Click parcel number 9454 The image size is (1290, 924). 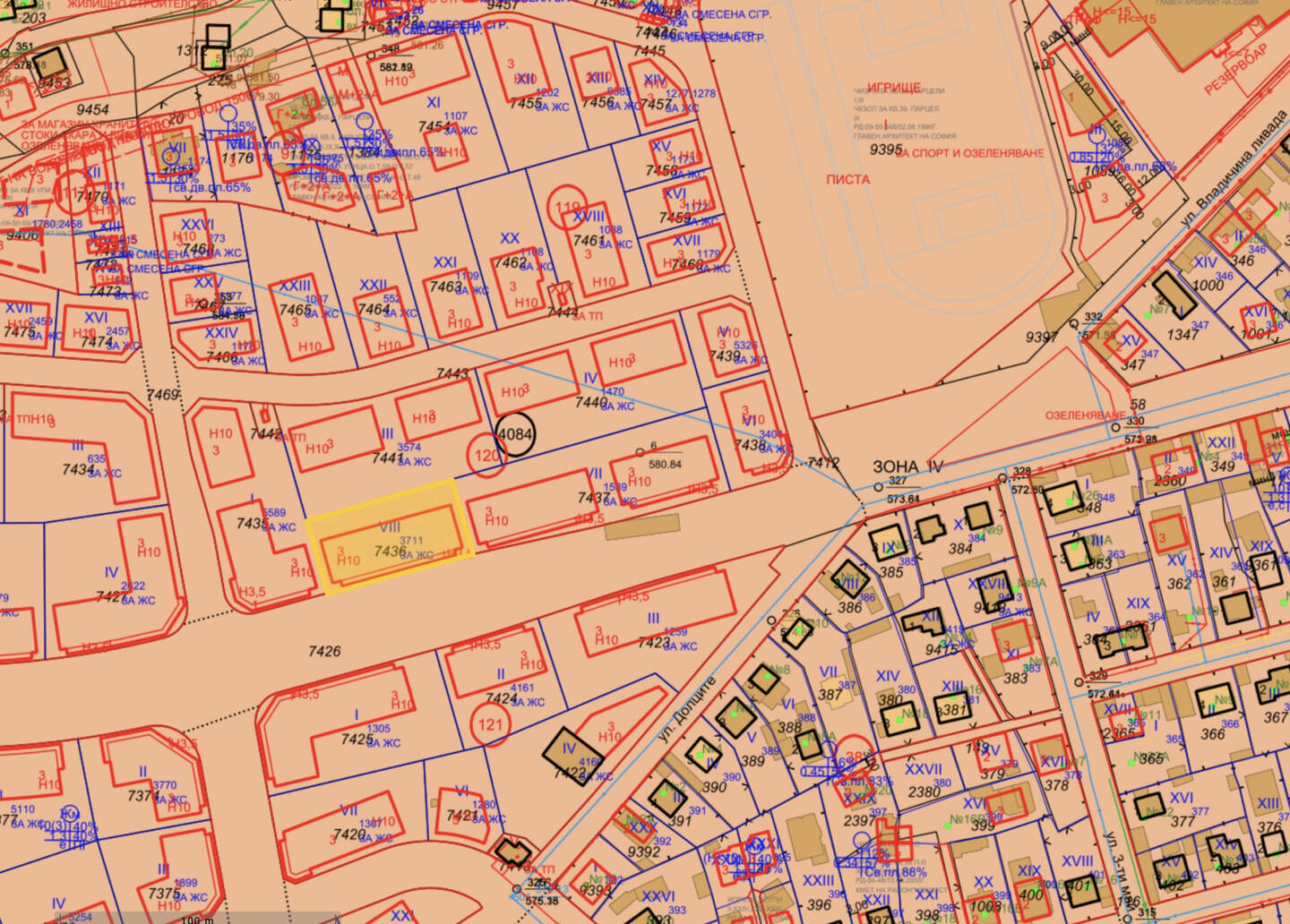(x=92, y=109)
